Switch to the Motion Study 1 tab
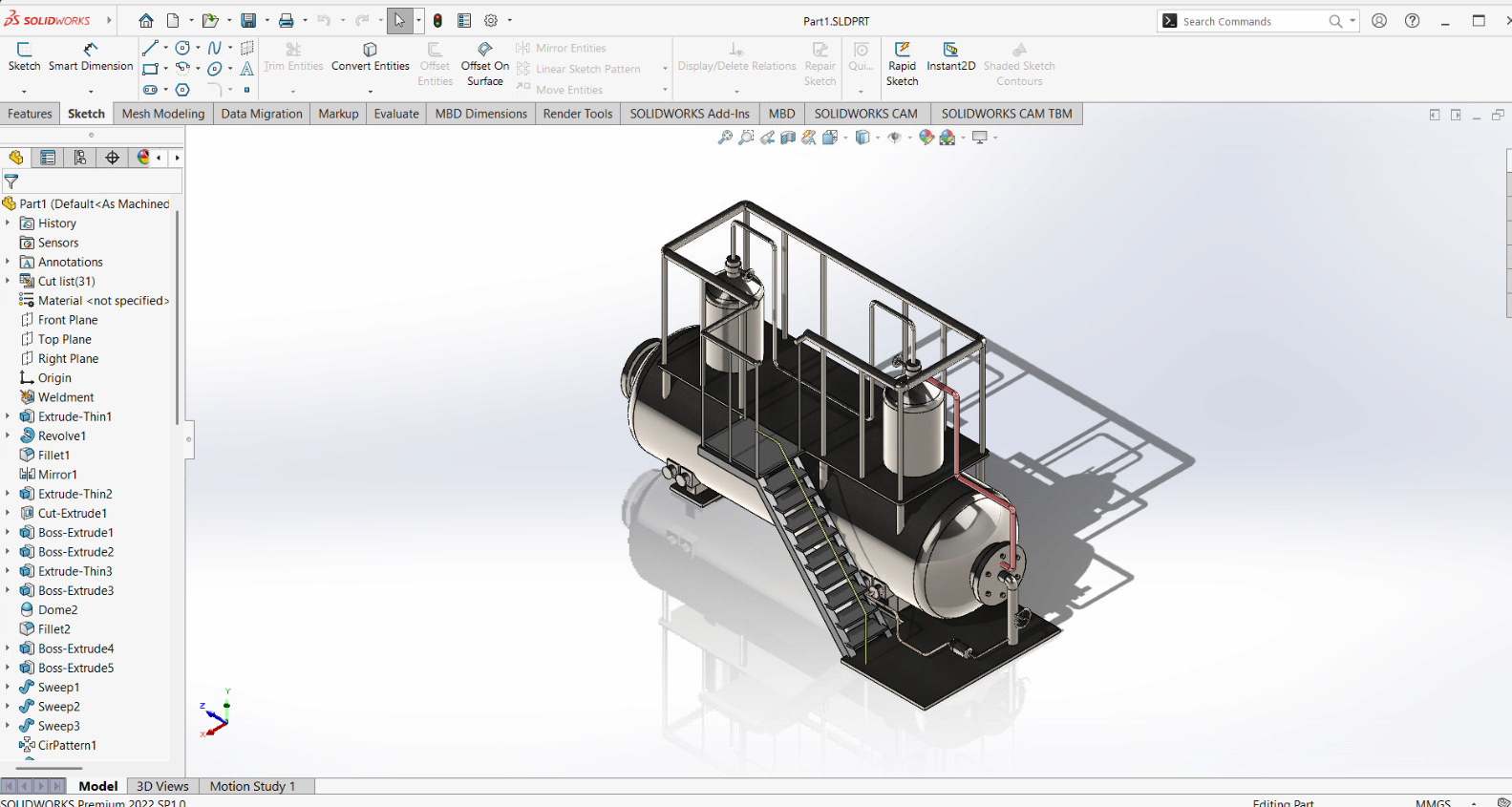 [252, 786]
